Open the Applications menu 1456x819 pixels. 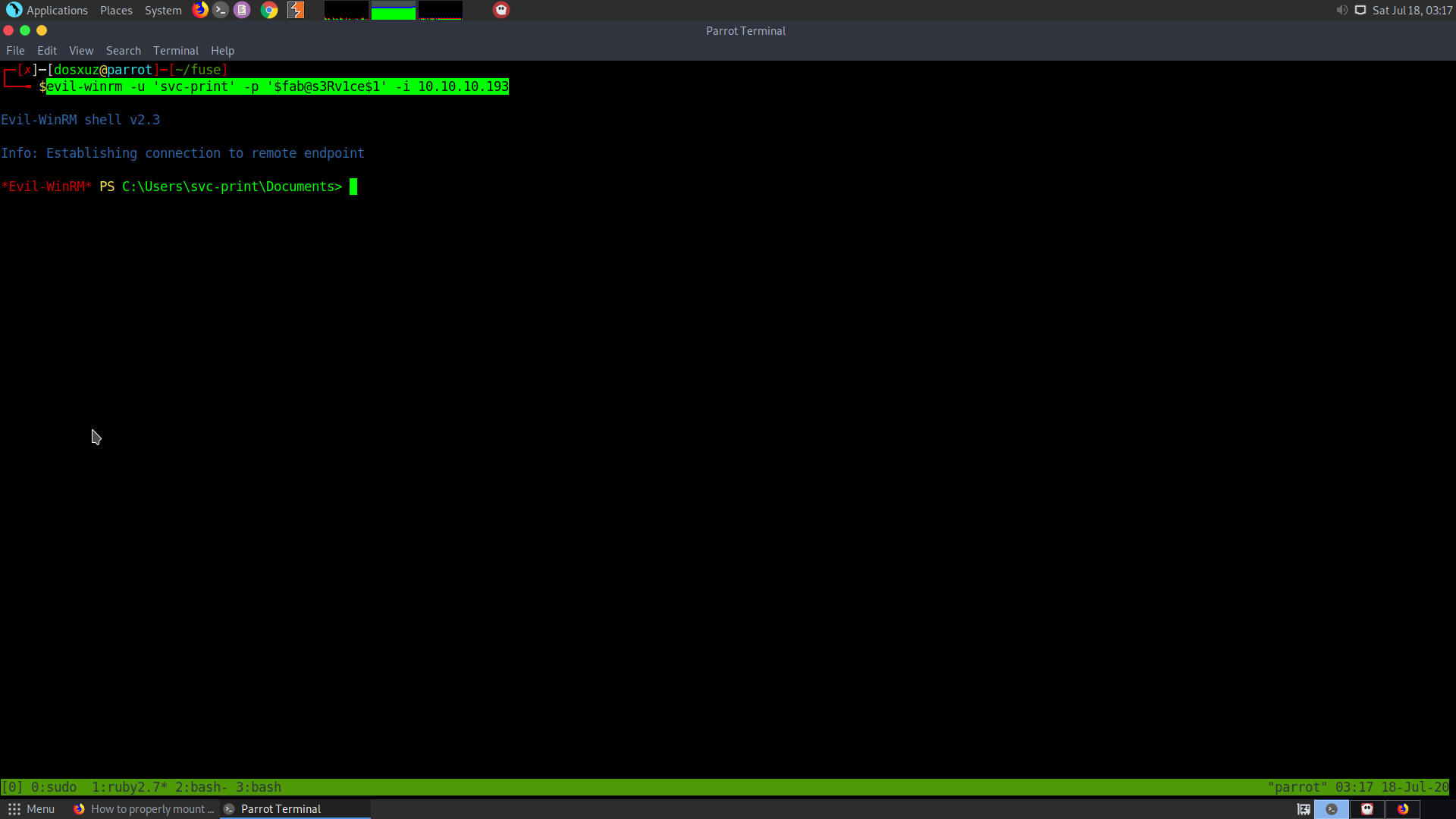[x=47, y=10]
